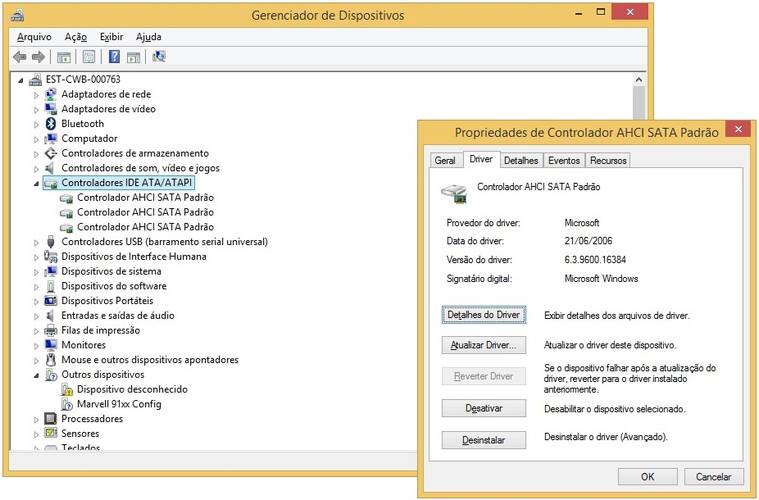759x500 pixels.
Task: Expand the Monitores tree node
Action: pos(36,346)
